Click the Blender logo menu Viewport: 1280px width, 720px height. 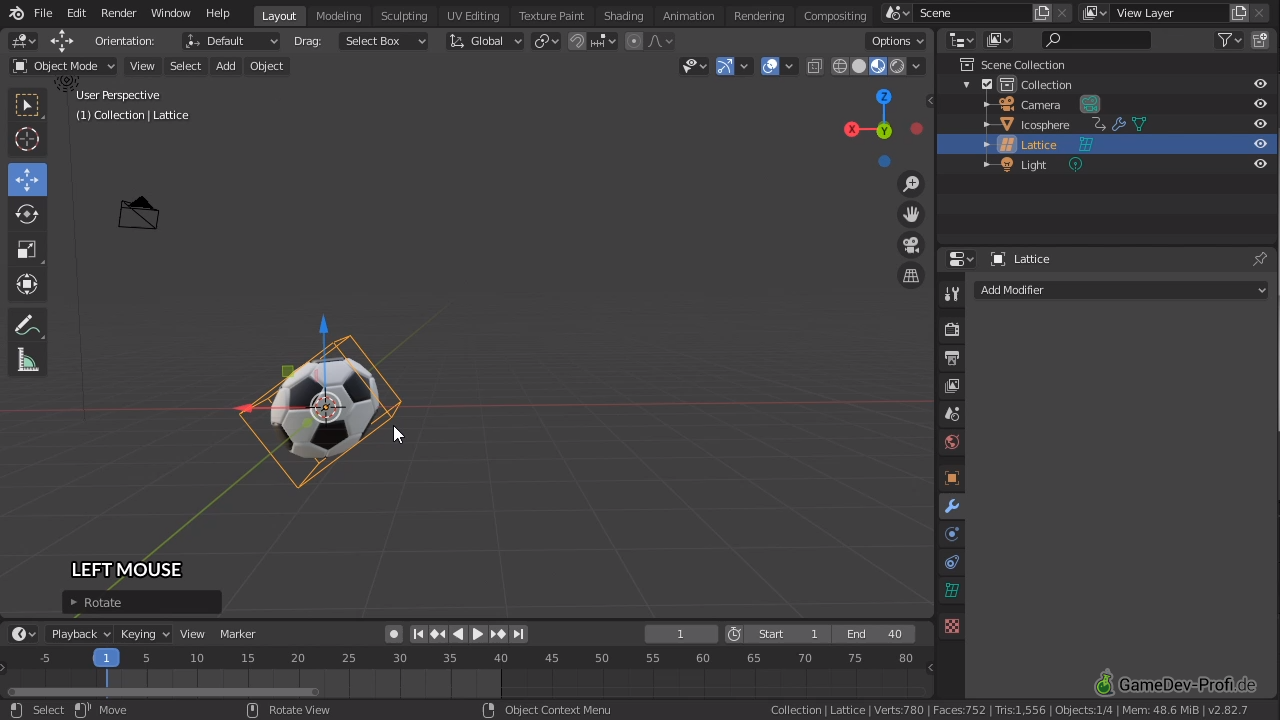tap(16, 13)
